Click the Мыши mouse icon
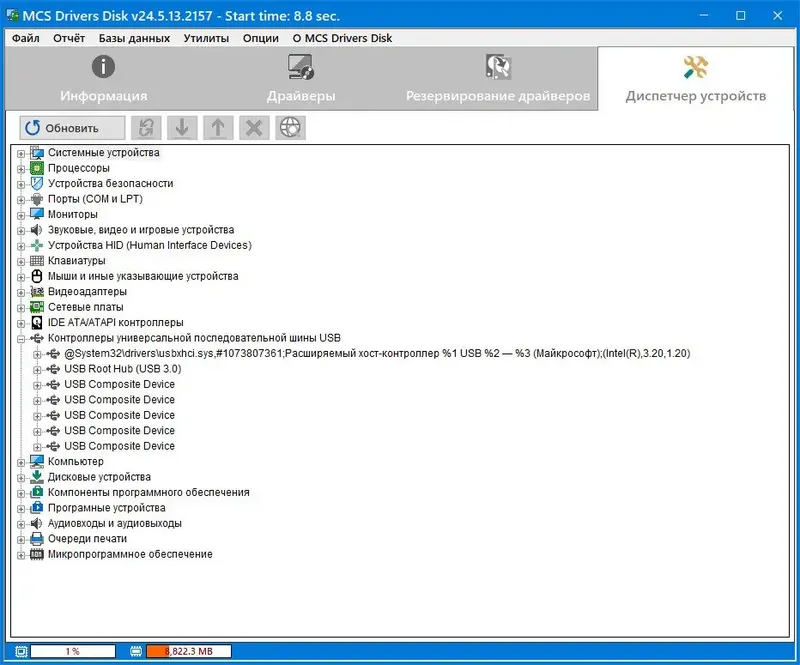Screen dimensions: 800x665 tap(37, 276)
